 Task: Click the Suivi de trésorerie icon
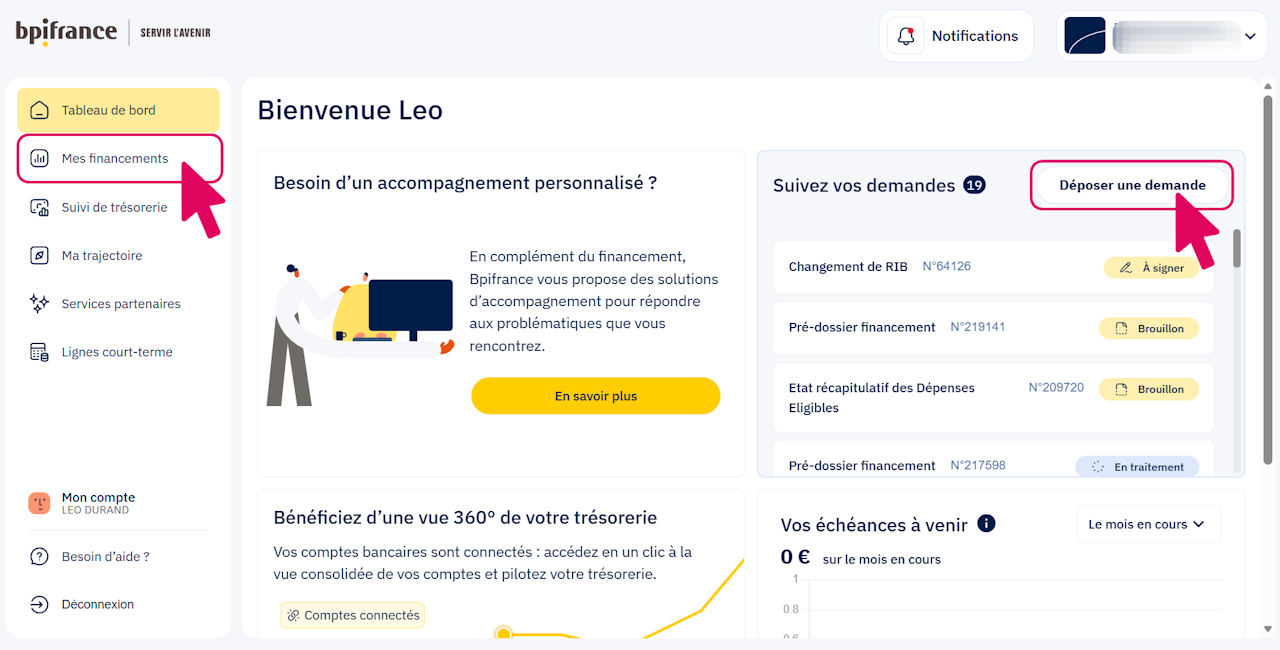coord(39,207)
